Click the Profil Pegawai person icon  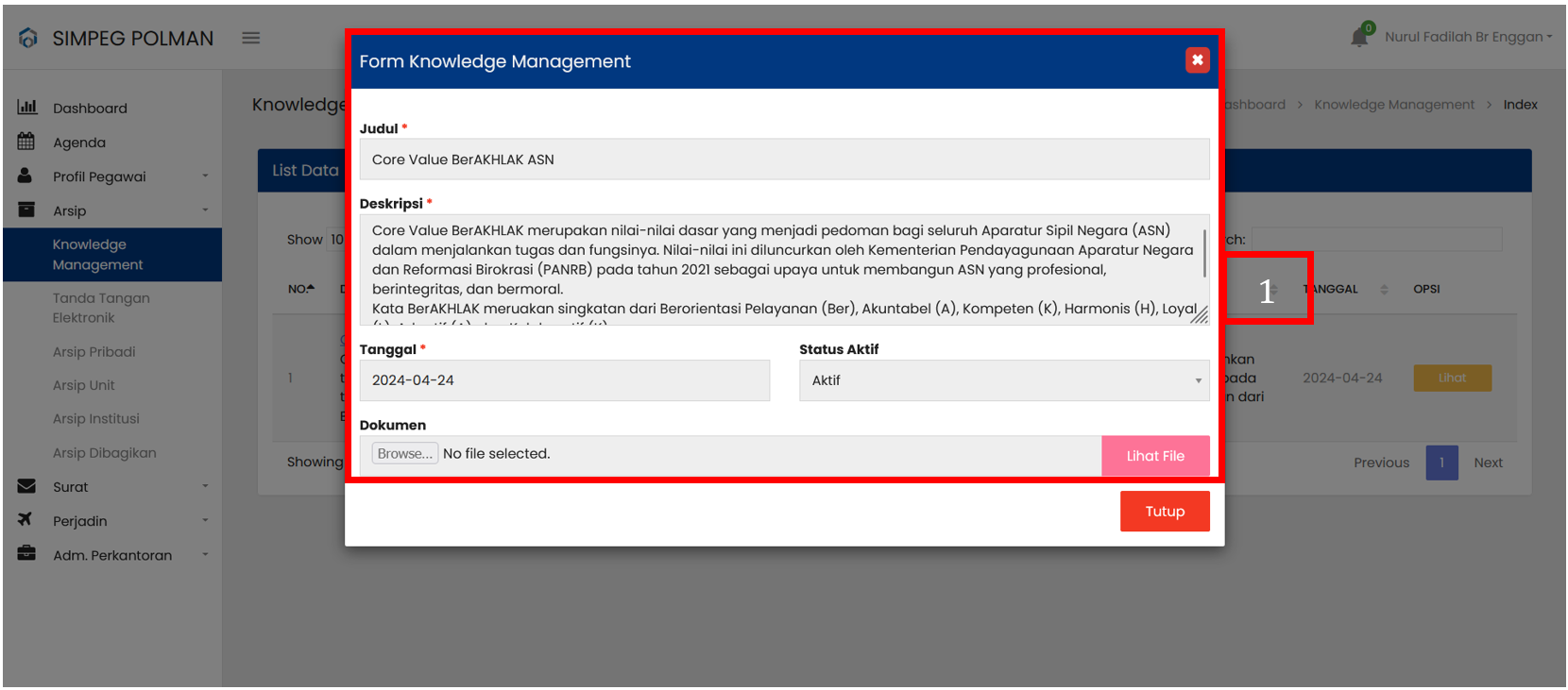click(x=26, y=176)
